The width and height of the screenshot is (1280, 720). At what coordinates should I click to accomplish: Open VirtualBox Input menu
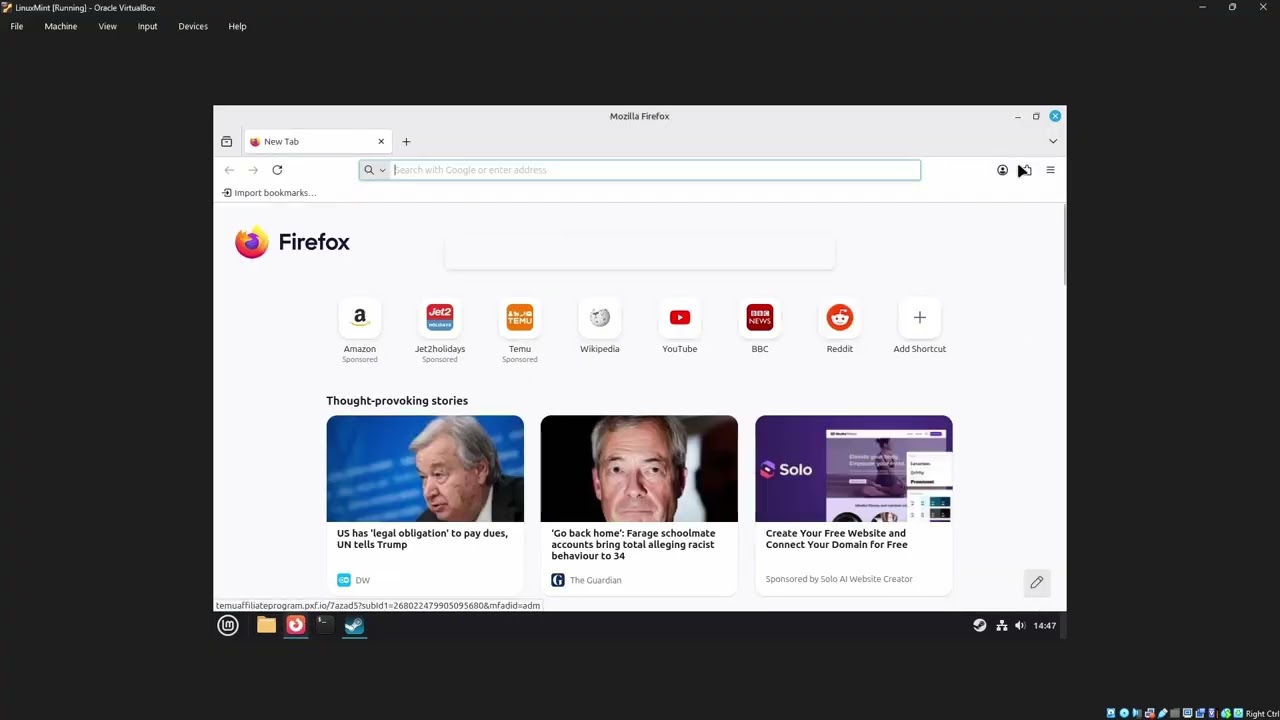click(147, 26)
